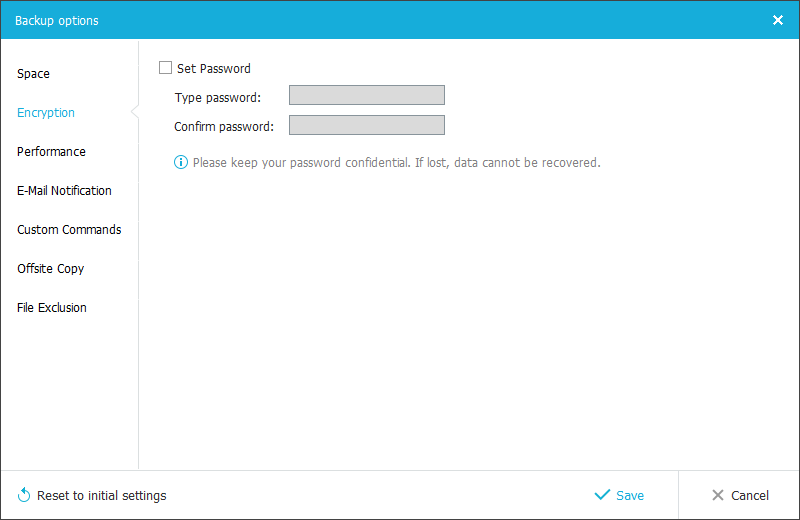The height and width of the screenshot is (520, 800).
Task: Click the blue info icon beside the password warning
Action: click(x=181, y=162)
